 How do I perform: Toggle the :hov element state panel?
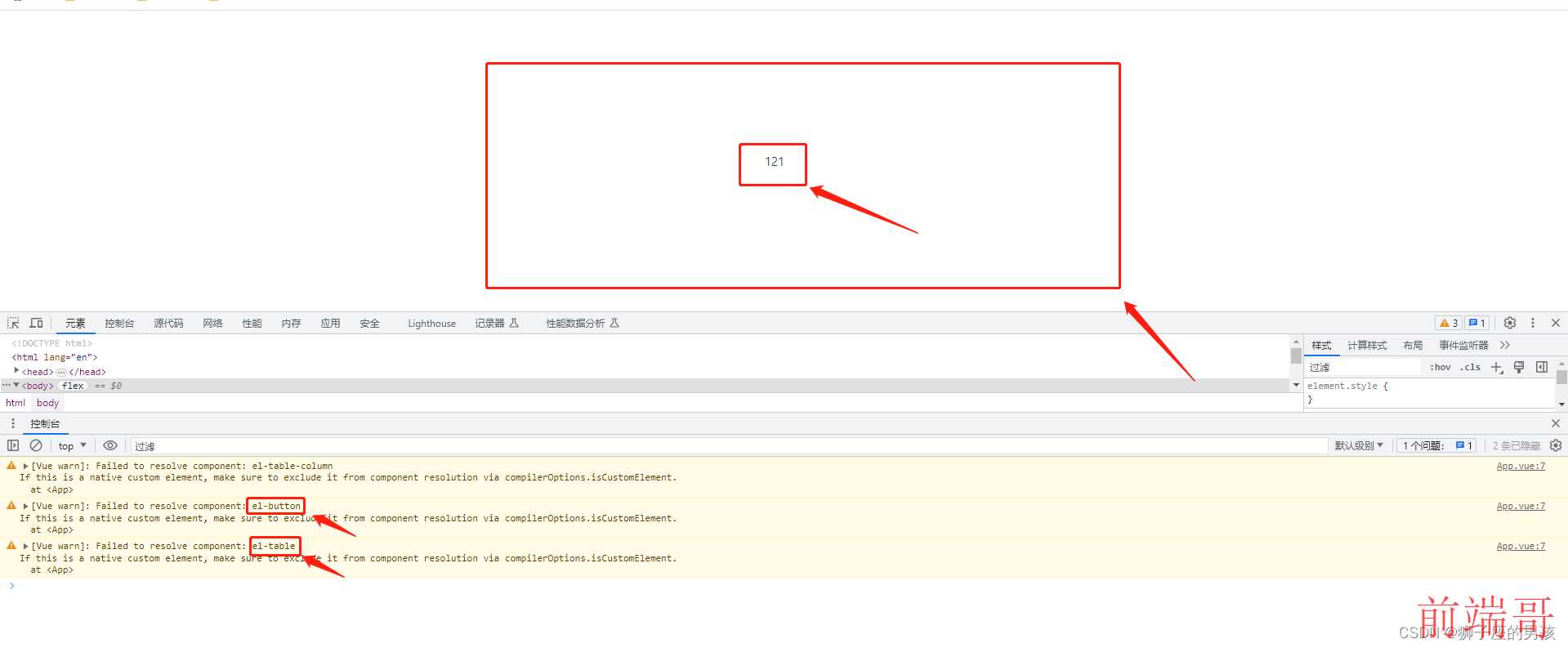1441,368
